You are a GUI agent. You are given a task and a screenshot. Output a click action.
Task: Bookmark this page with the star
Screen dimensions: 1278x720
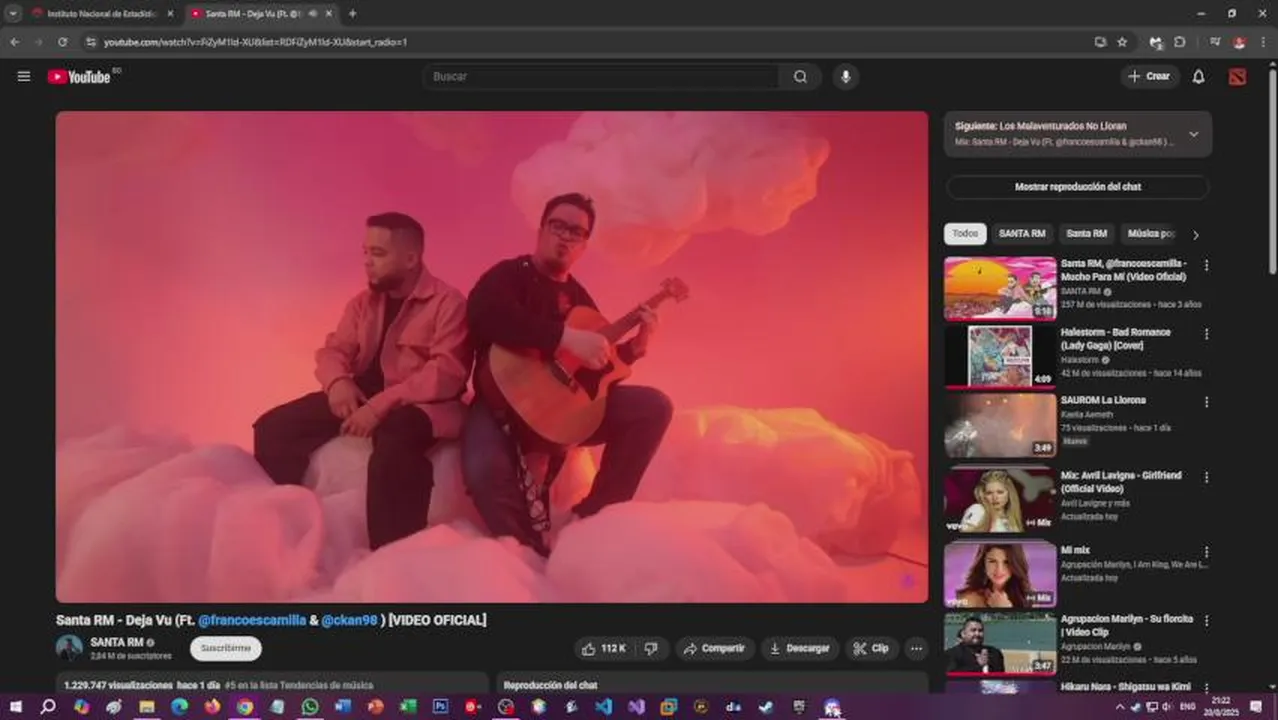pyautogui.click(x=1122, y=42)
